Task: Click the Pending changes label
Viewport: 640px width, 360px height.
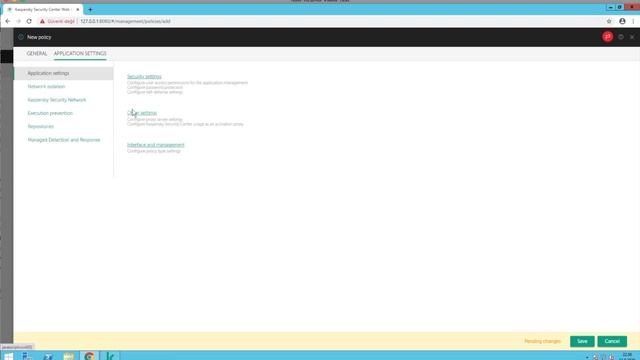Action: click(542, 341)
